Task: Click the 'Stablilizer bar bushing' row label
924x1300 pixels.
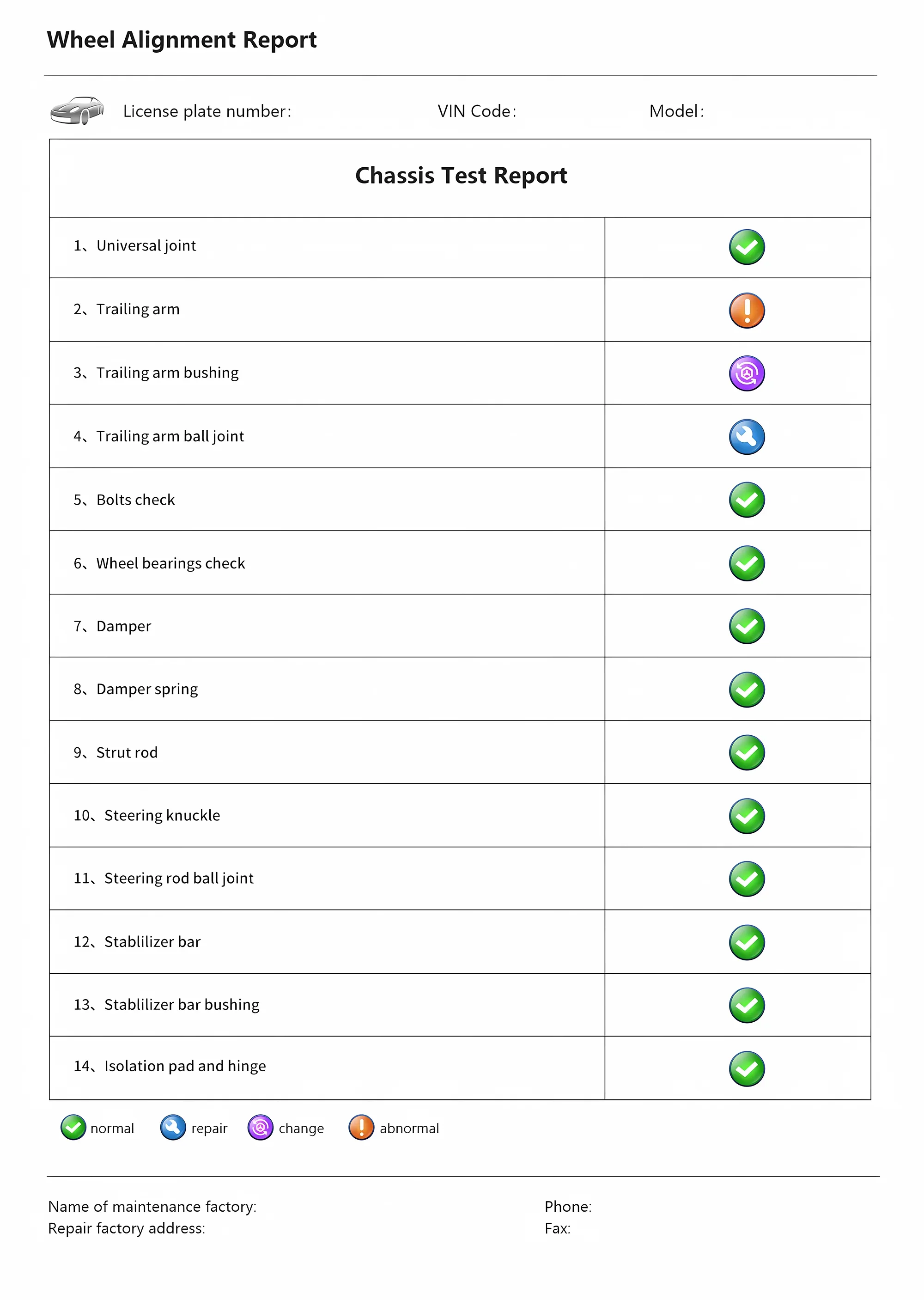Action: pyautogui.click(x=182, y=1004)
